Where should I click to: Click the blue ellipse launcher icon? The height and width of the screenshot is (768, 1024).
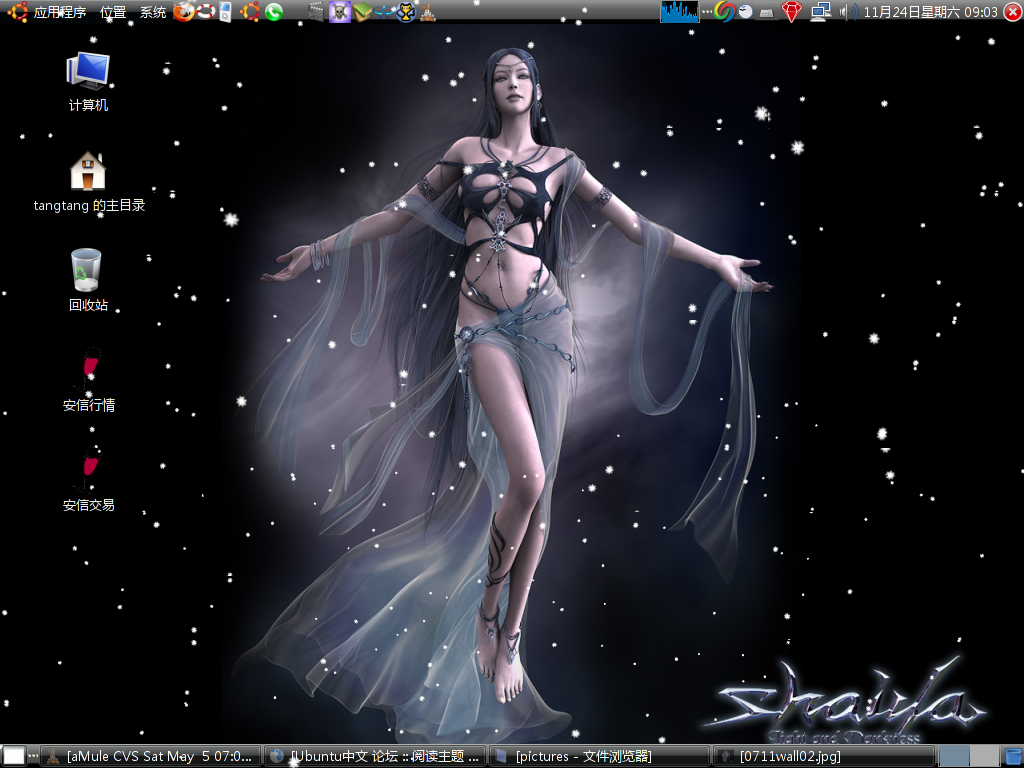click(x=383, y=12)
